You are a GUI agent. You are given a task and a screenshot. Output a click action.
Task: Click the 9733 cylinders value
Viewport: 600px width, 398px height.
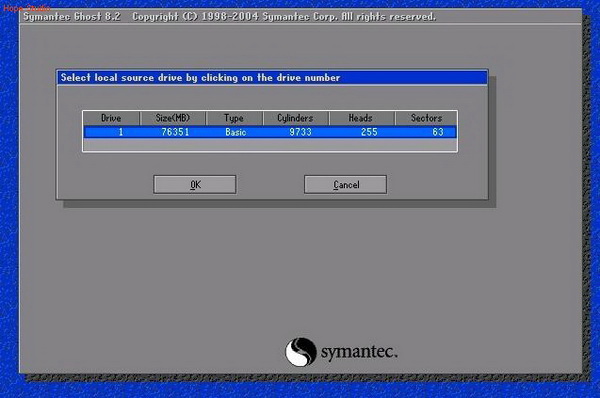pyautogui.click(x=300, y=132)
